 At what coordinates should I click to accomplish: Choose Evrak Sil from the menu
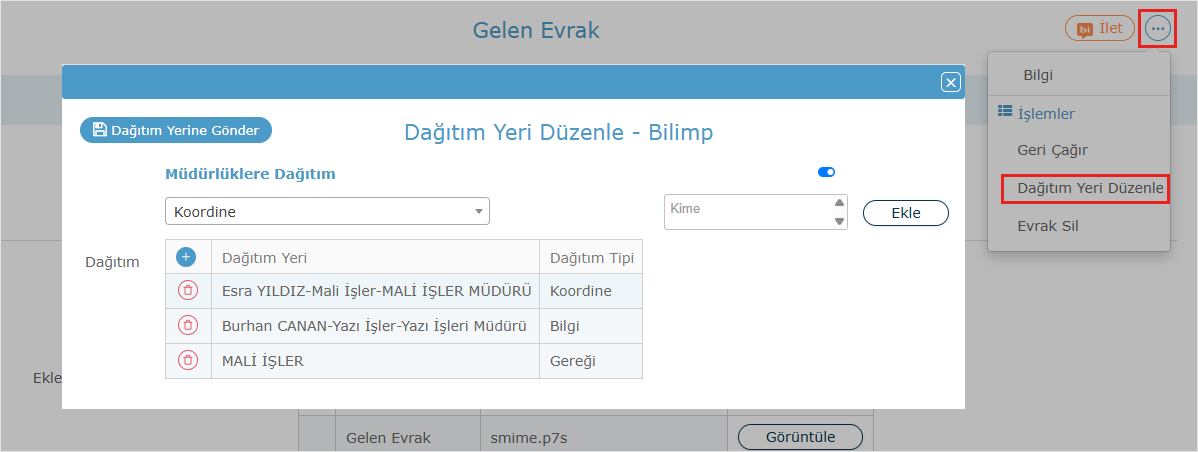click(x=1047, y=226)
